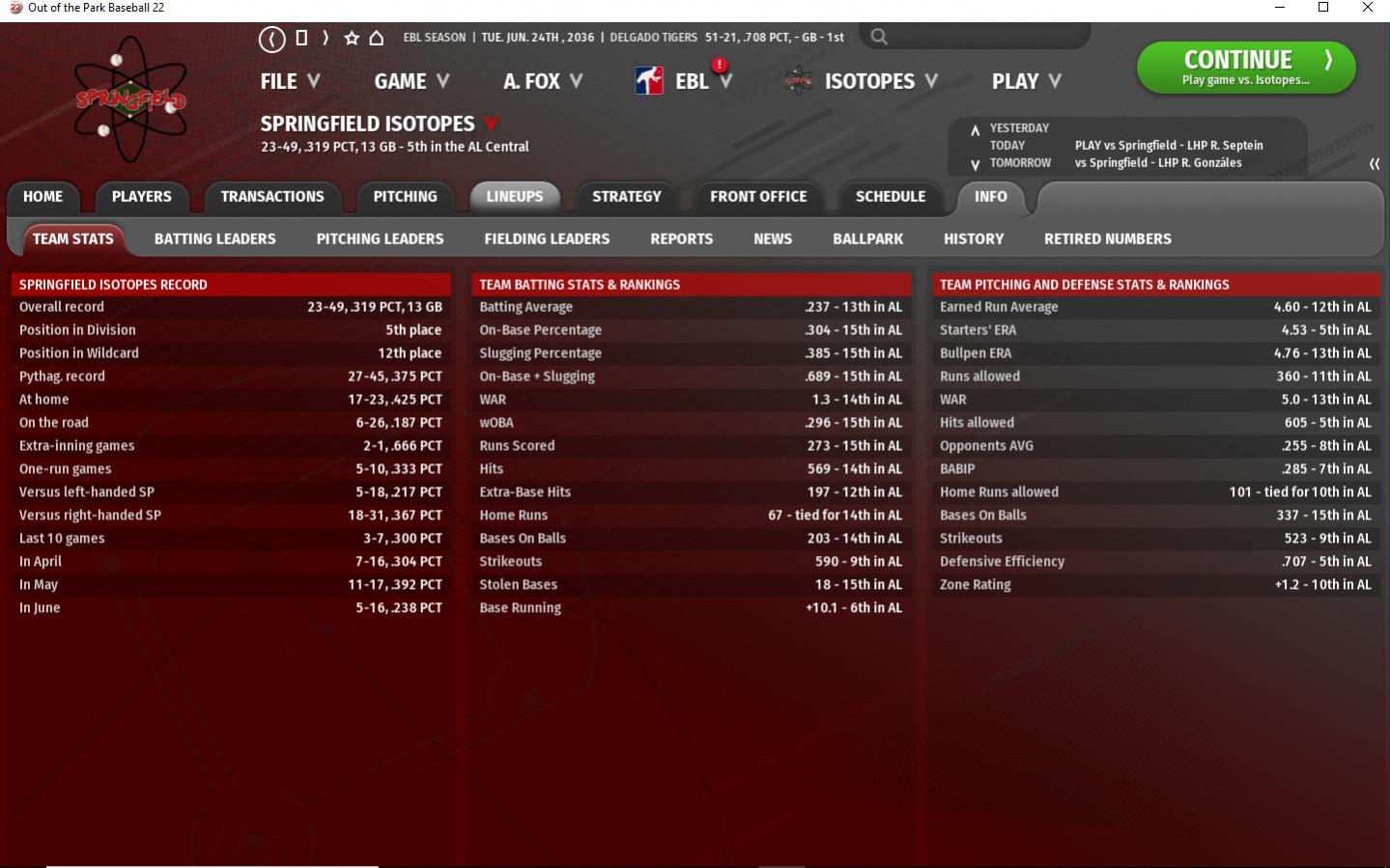1390x868 pixels.
Task: Open the HISTORY sub-tab
Action: [974, 239]
